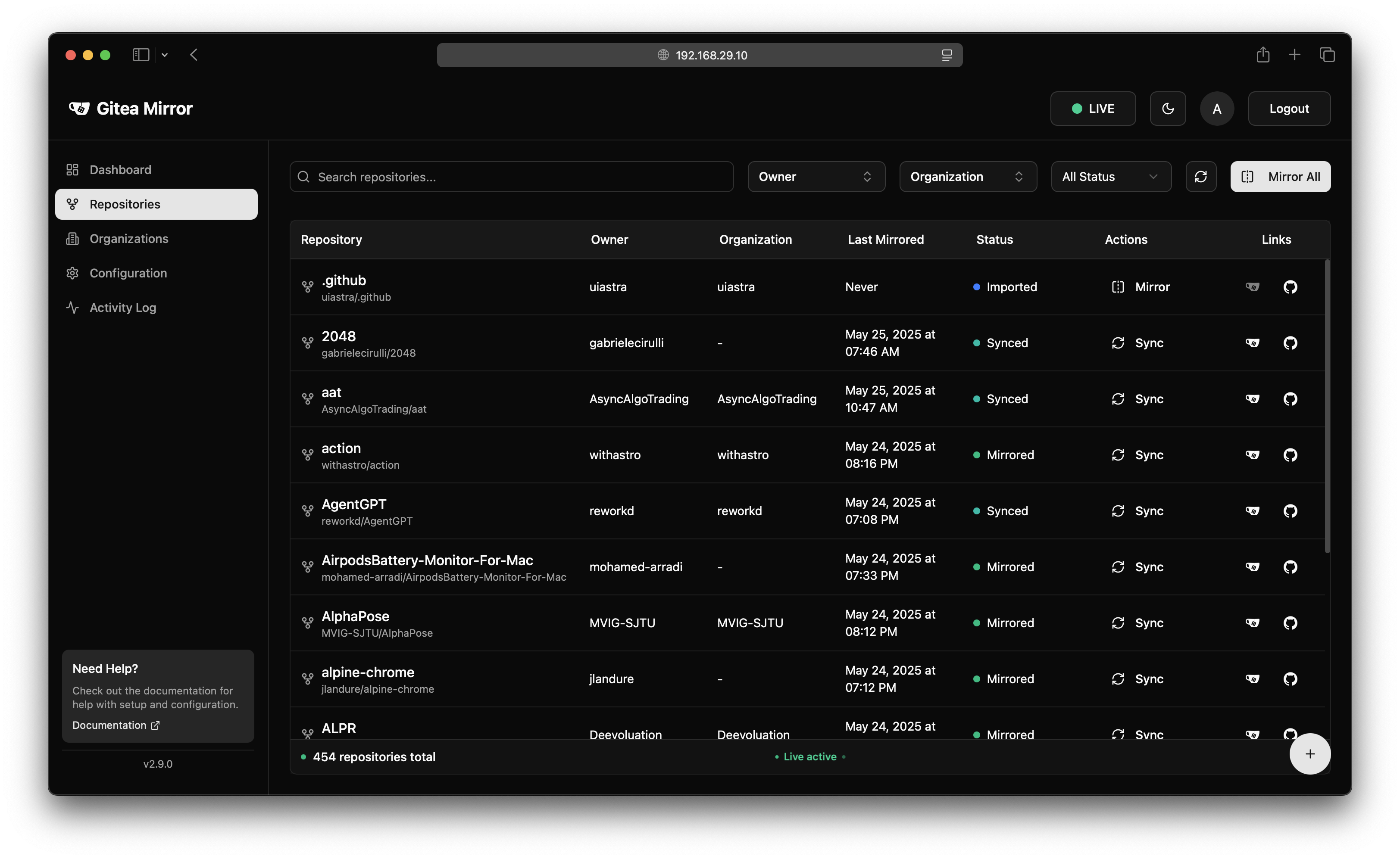Image resolution: width=1400 pixels, height=859 pixels.
Task: Click the Mirror All button
Action: [x=1280, y=176]
